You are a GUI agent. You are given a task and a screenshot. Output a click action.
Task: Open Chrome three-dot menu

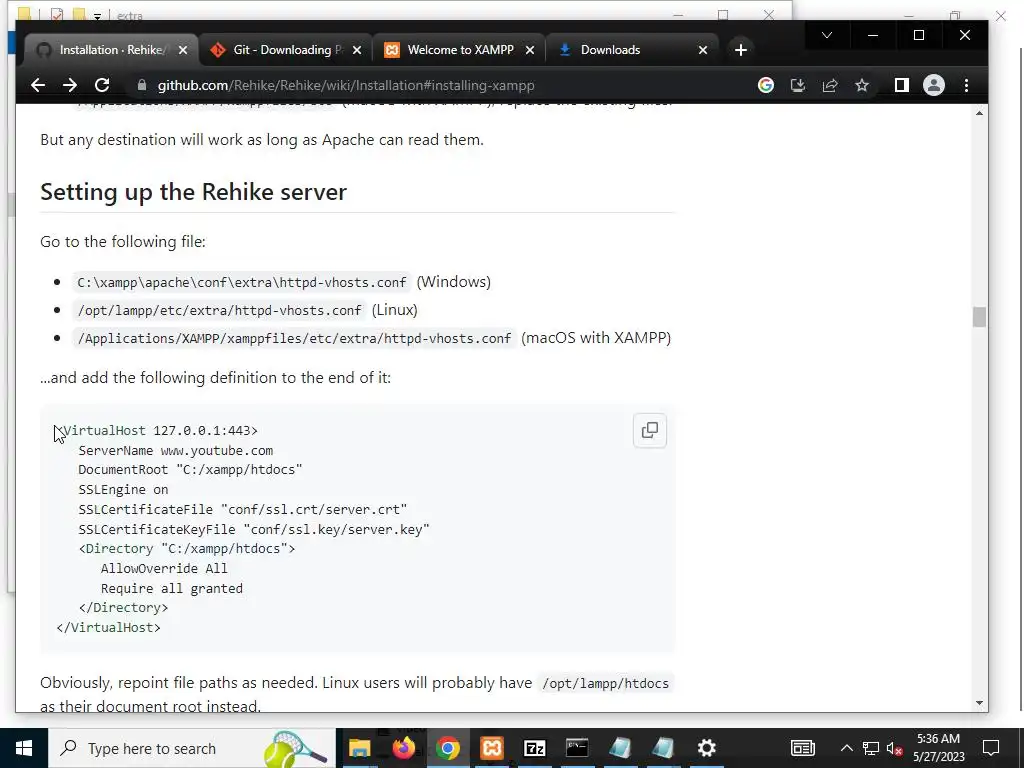tap(967, 86)
